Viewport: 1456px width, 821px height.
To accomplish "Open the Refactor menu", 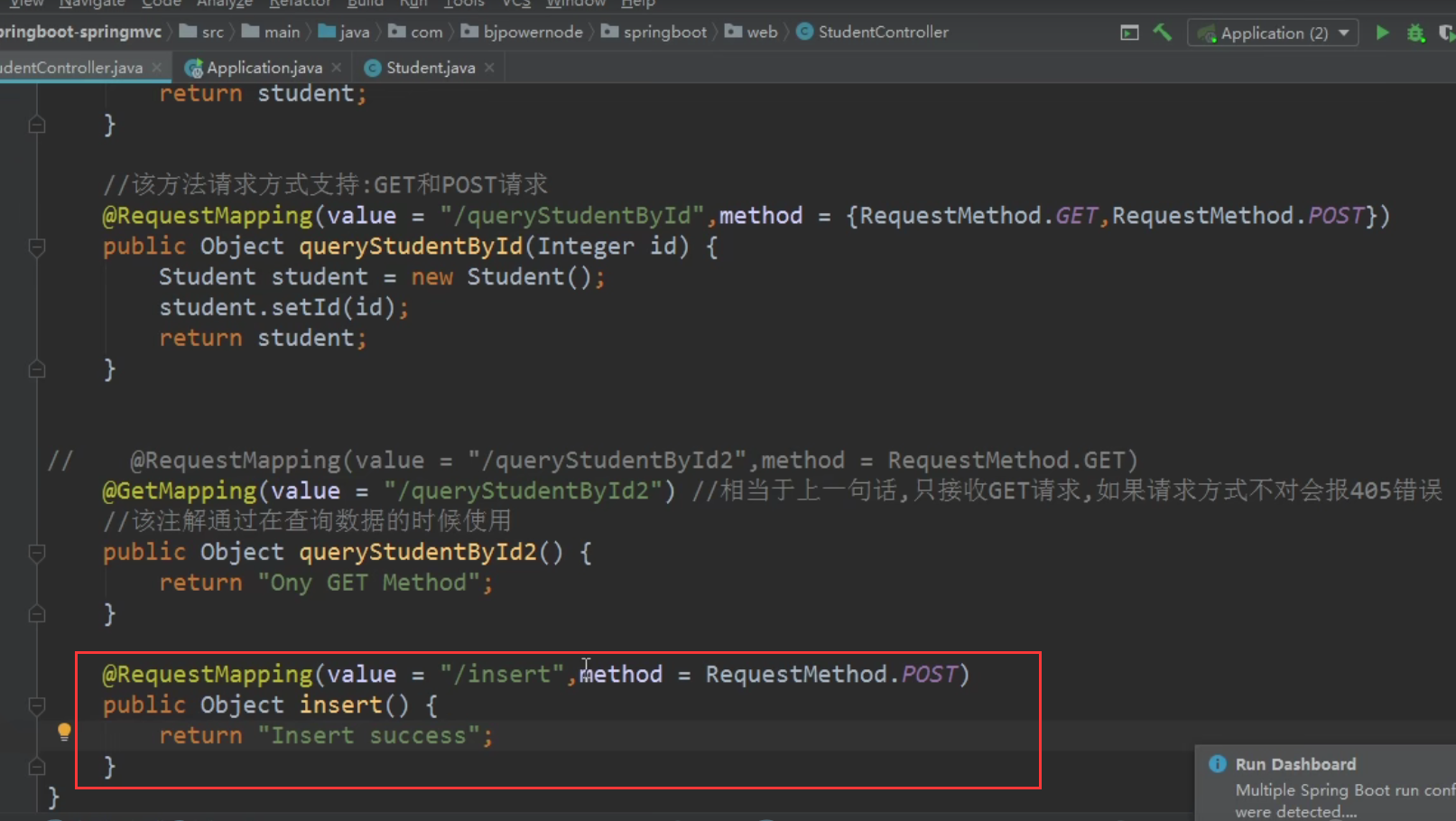I will coord(300,4).
